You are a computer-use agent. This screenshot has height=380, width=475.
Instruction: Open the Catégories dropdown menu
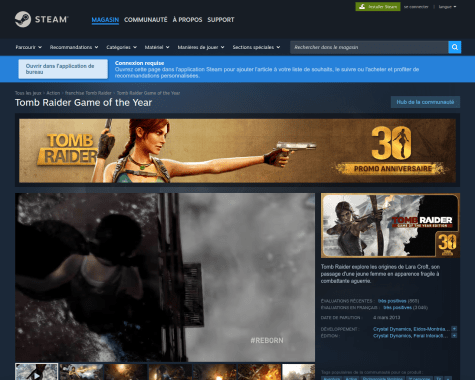(122, 47)
